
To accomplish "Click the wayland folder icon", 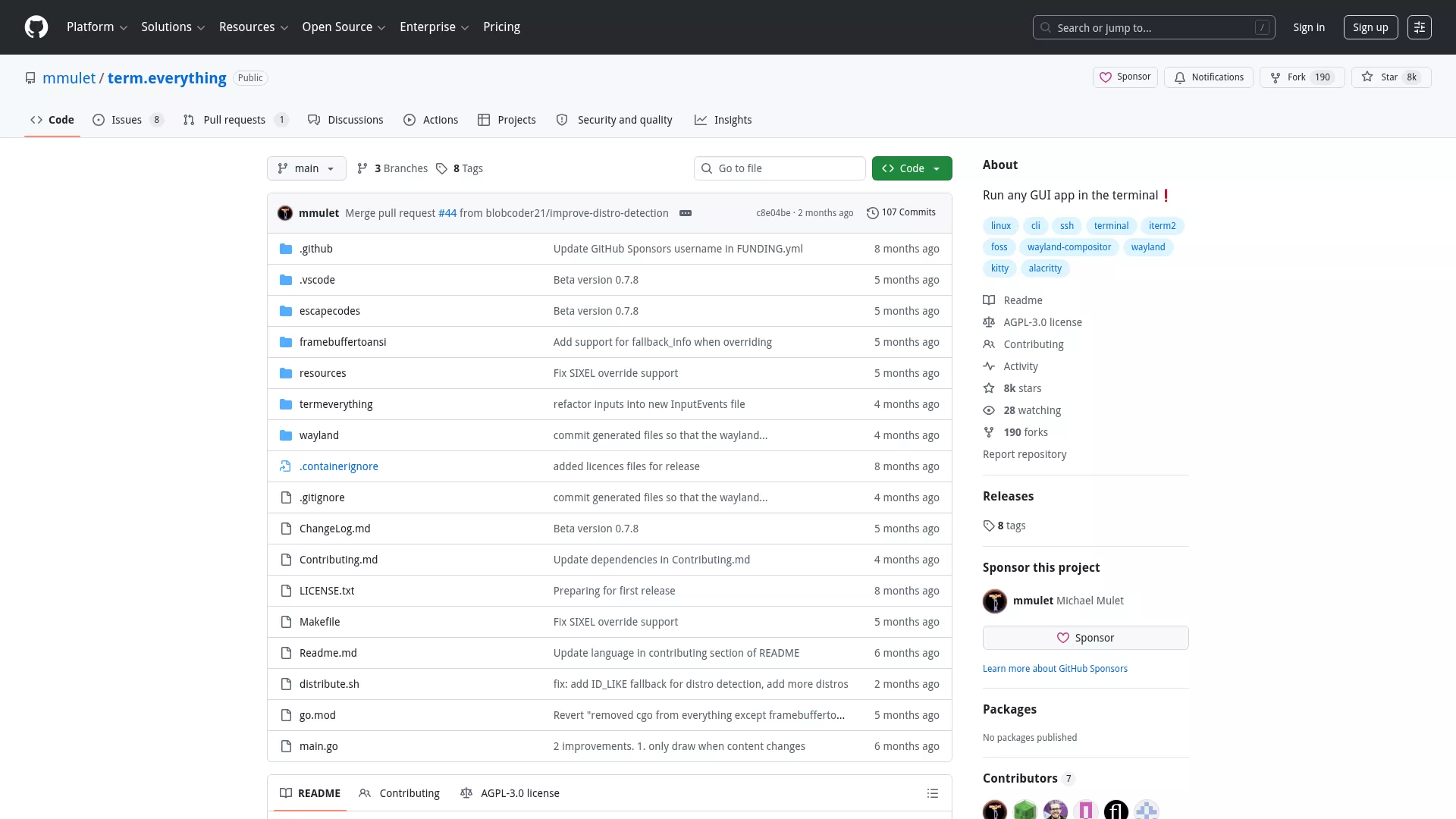I will [x=286, y=435].
